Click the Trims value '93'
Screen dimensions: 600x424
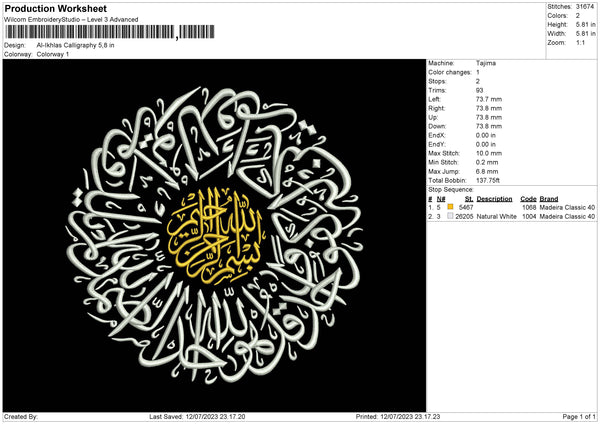480,90
